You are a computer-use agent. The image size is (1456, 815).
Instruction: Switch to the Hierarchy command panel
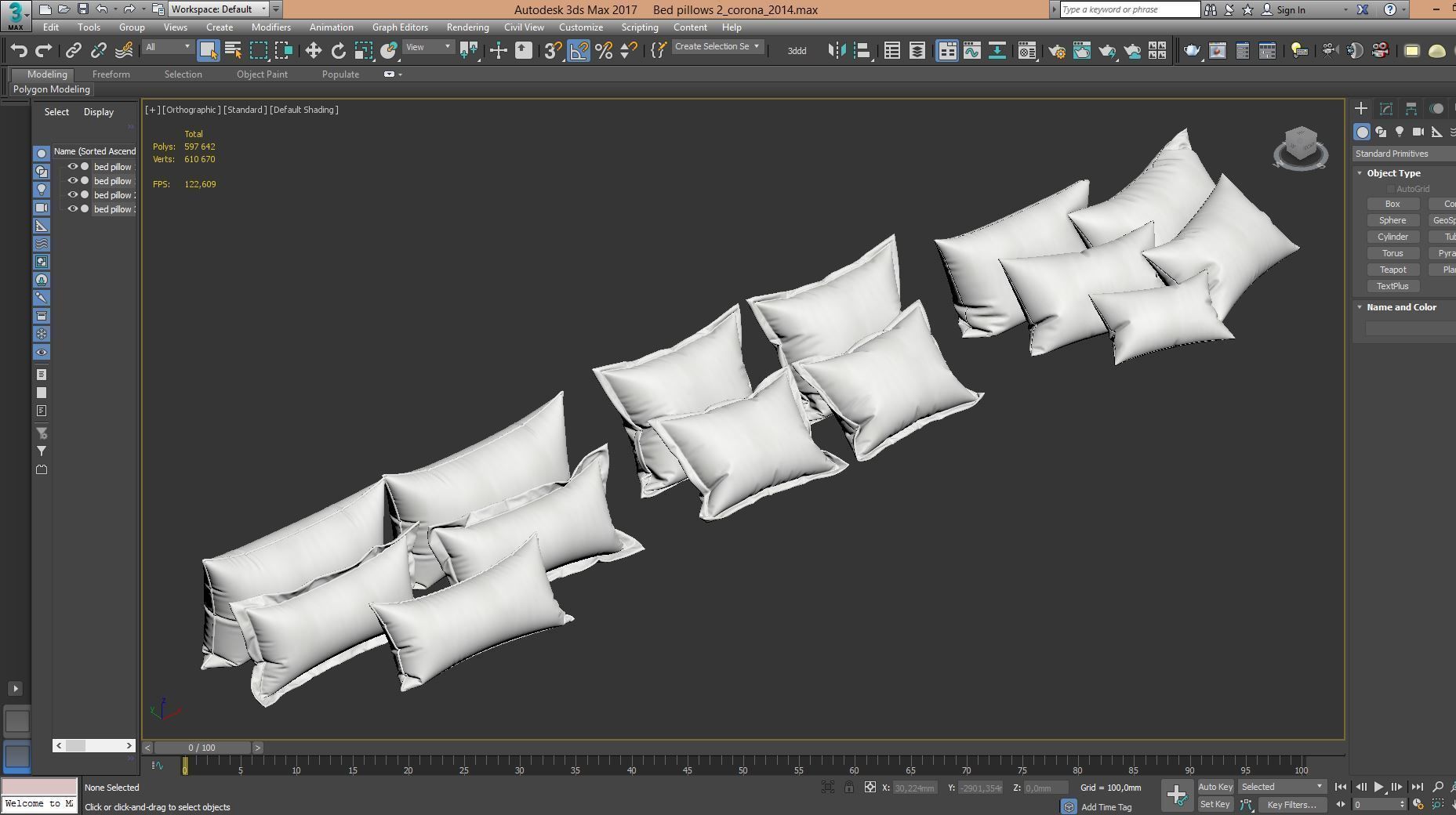click(x=1411, y=109)
